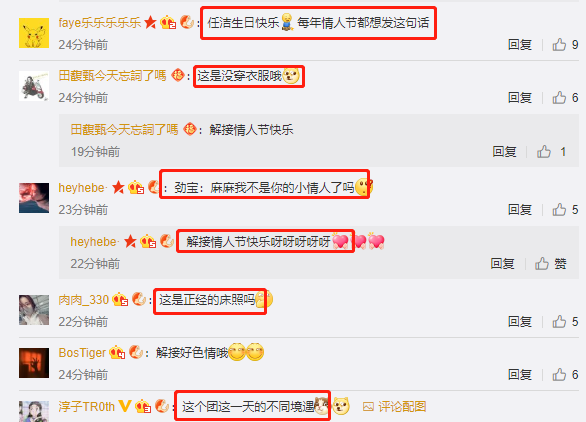Screen dimensions: 586x422
Task: Reply to faye乐乐乐乐乐's comment
Action: coord(520,44)
